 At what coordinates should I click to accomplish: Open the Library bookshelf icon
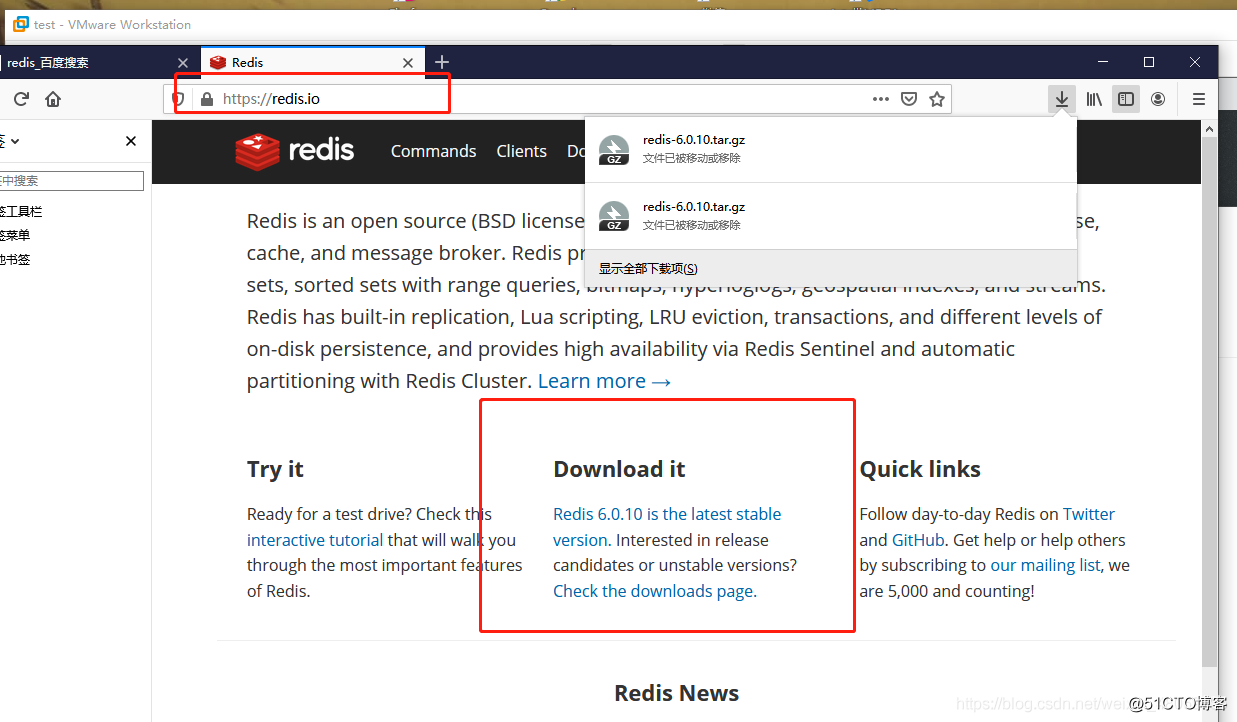pyautogui.click(x=1095, y=99)
